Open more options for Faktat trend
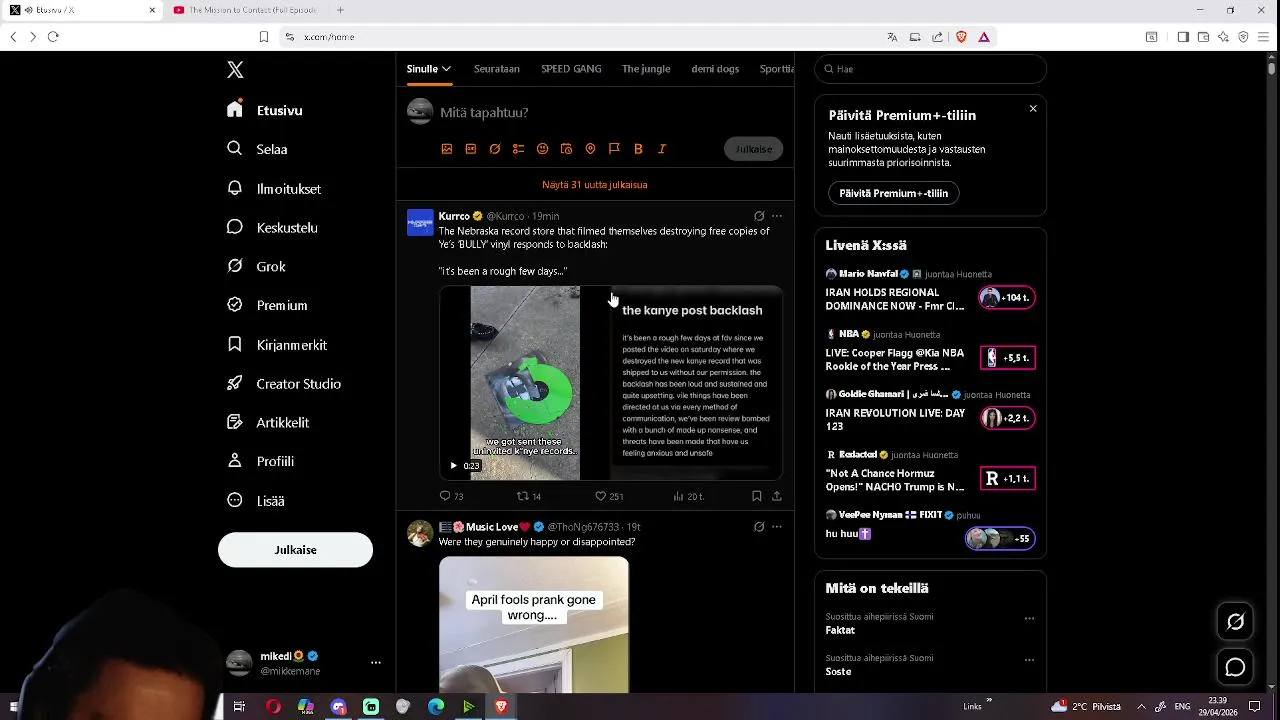This screenshot has height=720, width=1280. 1029,619
